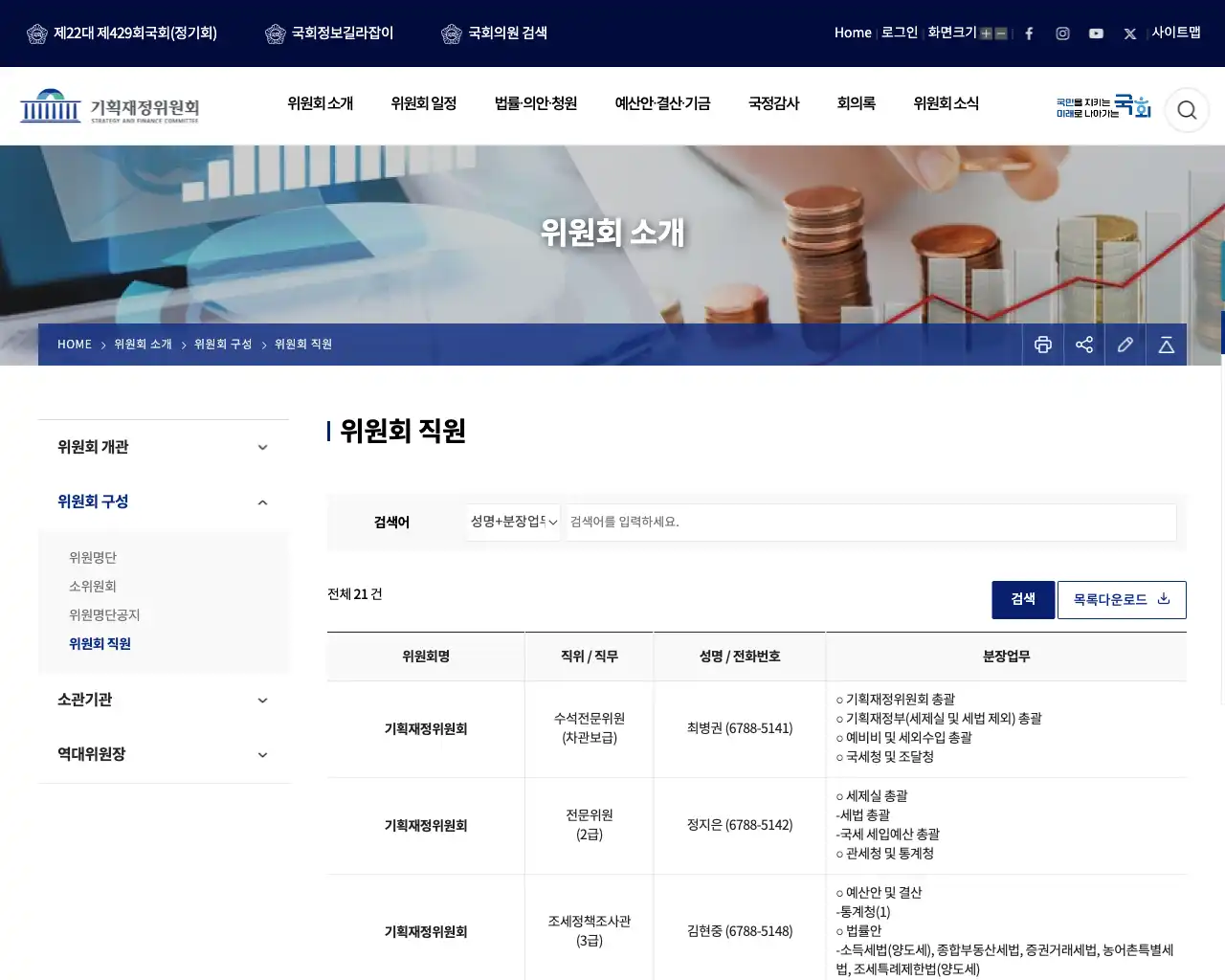Image resolution: width=1225 pixels, height=980 pixels.
Task: Click the pencil edit icon
Action: pyautogui.click(x=1125, y=345)
